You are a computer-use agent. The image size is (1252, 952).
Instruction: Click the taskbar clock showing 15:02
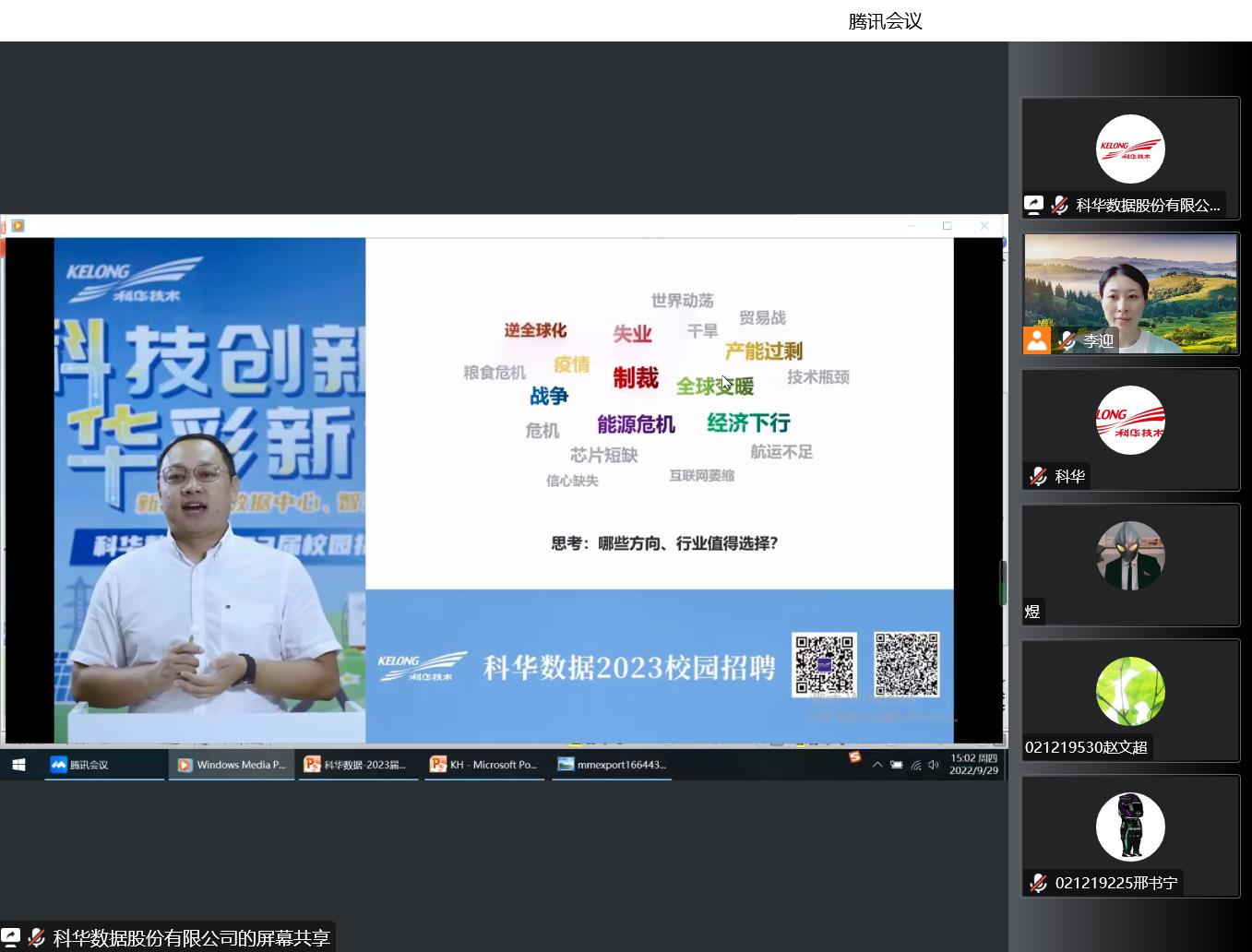coord(974,765)
